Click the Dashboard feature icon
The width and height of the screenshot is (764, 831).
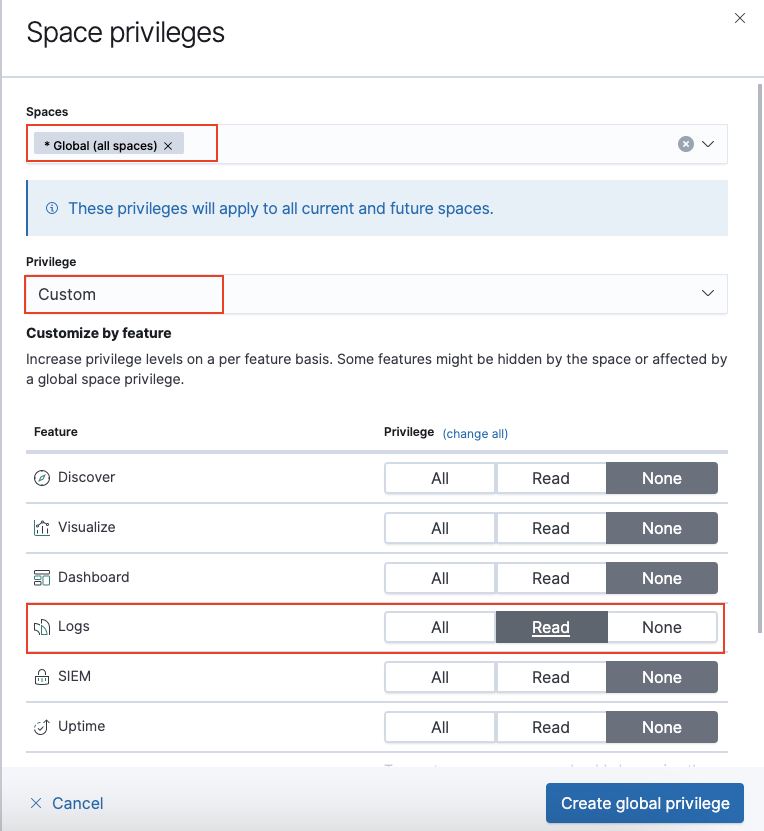42,578
